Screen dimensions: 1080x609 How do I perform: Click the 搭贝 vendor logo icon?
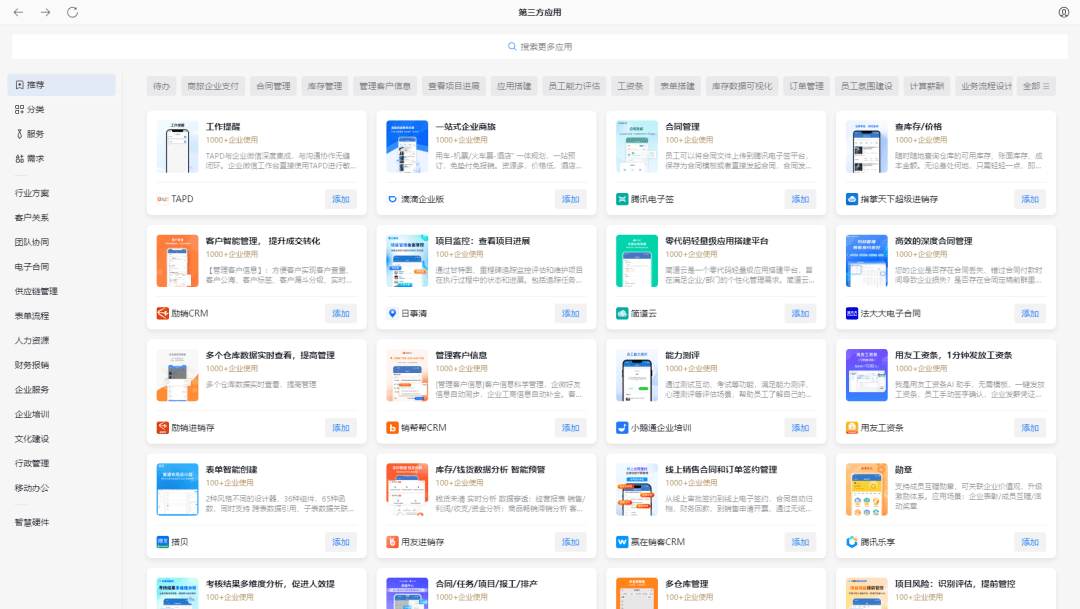[163, 542]
